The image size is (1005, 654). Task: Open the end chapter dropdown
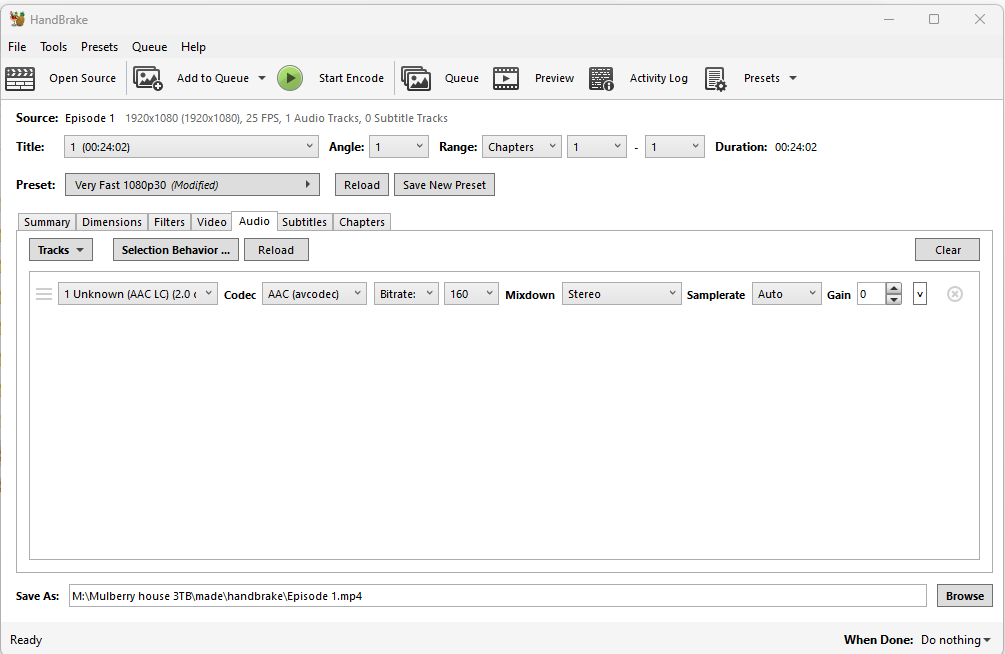click(x=675, y=147)
